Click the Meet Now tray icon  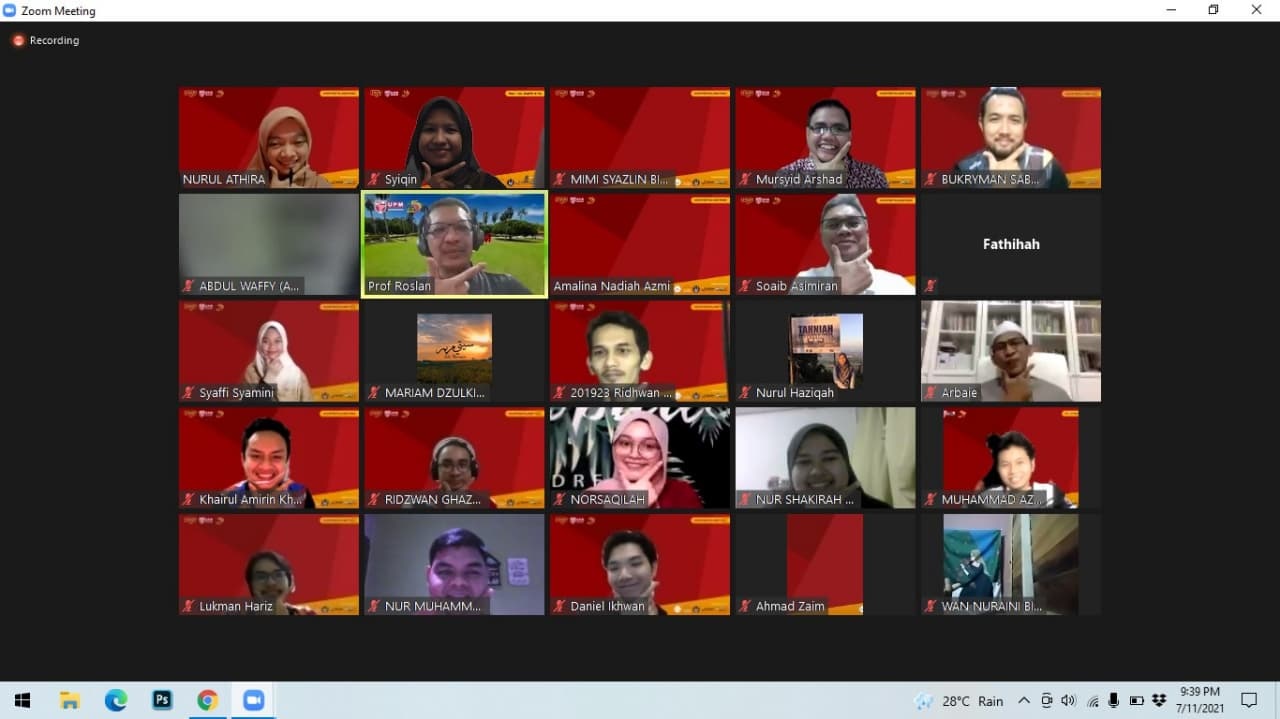(x=1047, y=700)
